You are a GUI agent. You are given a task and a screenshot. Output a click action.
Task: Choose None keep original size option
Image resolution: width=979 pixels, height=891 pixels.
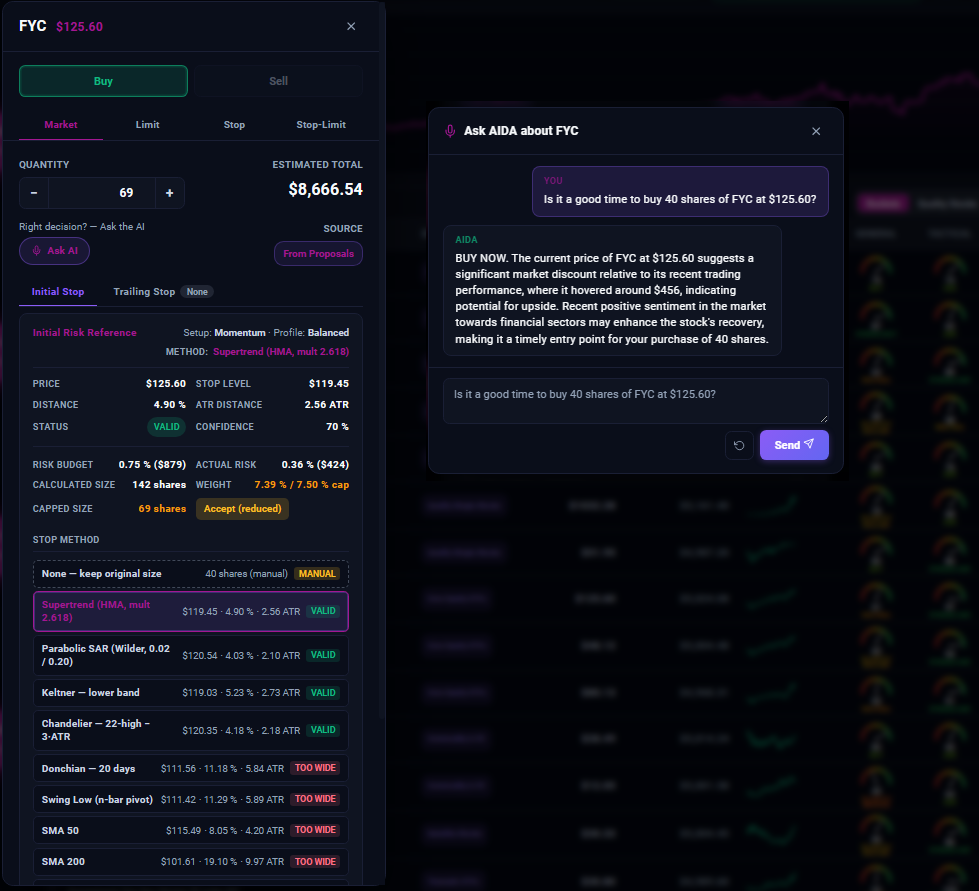(x=190, y=574)
